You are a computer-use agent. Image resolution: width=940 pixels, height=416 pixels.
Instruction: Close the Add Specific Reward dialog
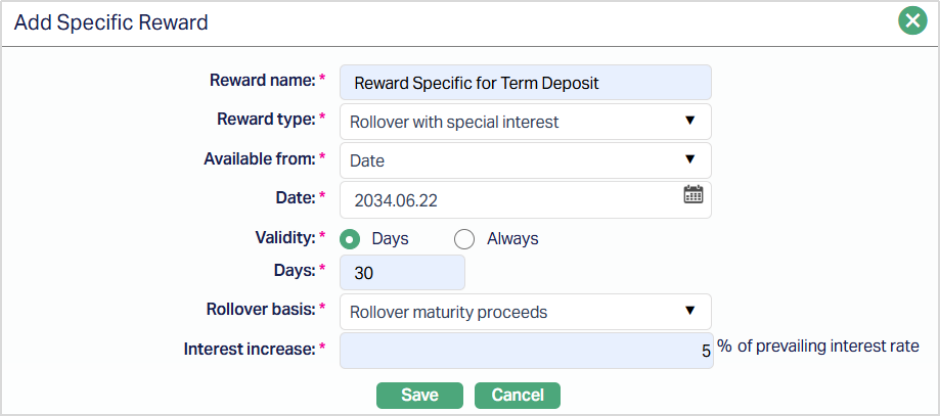(x=911, y=20)
